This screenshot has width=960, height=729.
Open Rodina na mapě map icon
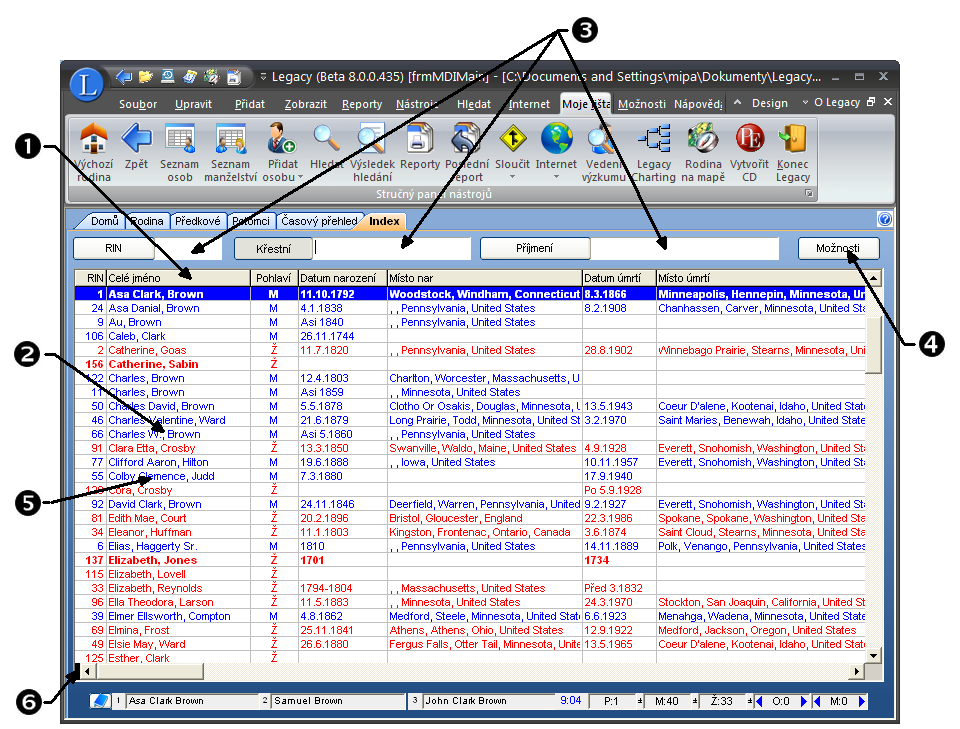[704, 139]
